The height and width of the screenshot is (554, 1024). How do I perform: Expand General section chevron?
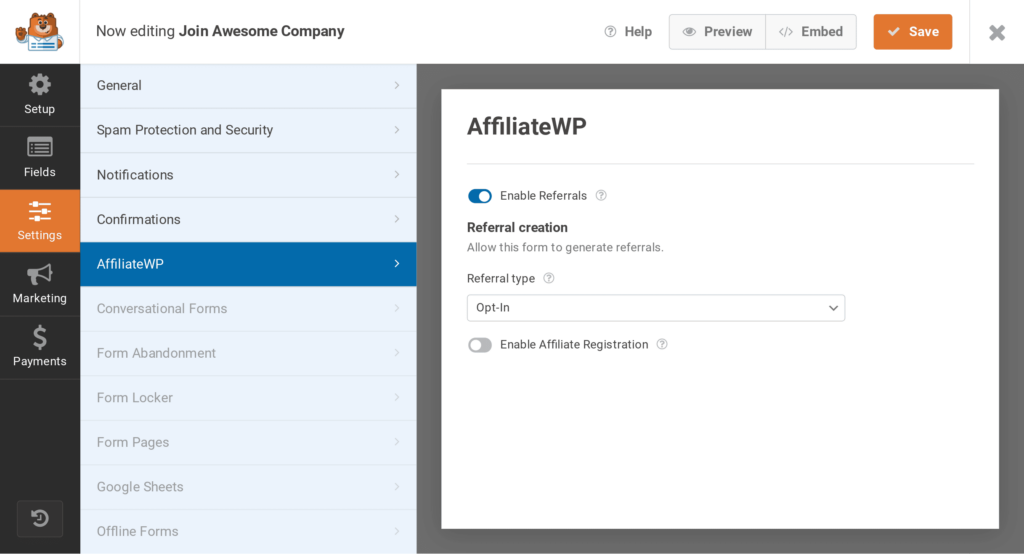397,86
